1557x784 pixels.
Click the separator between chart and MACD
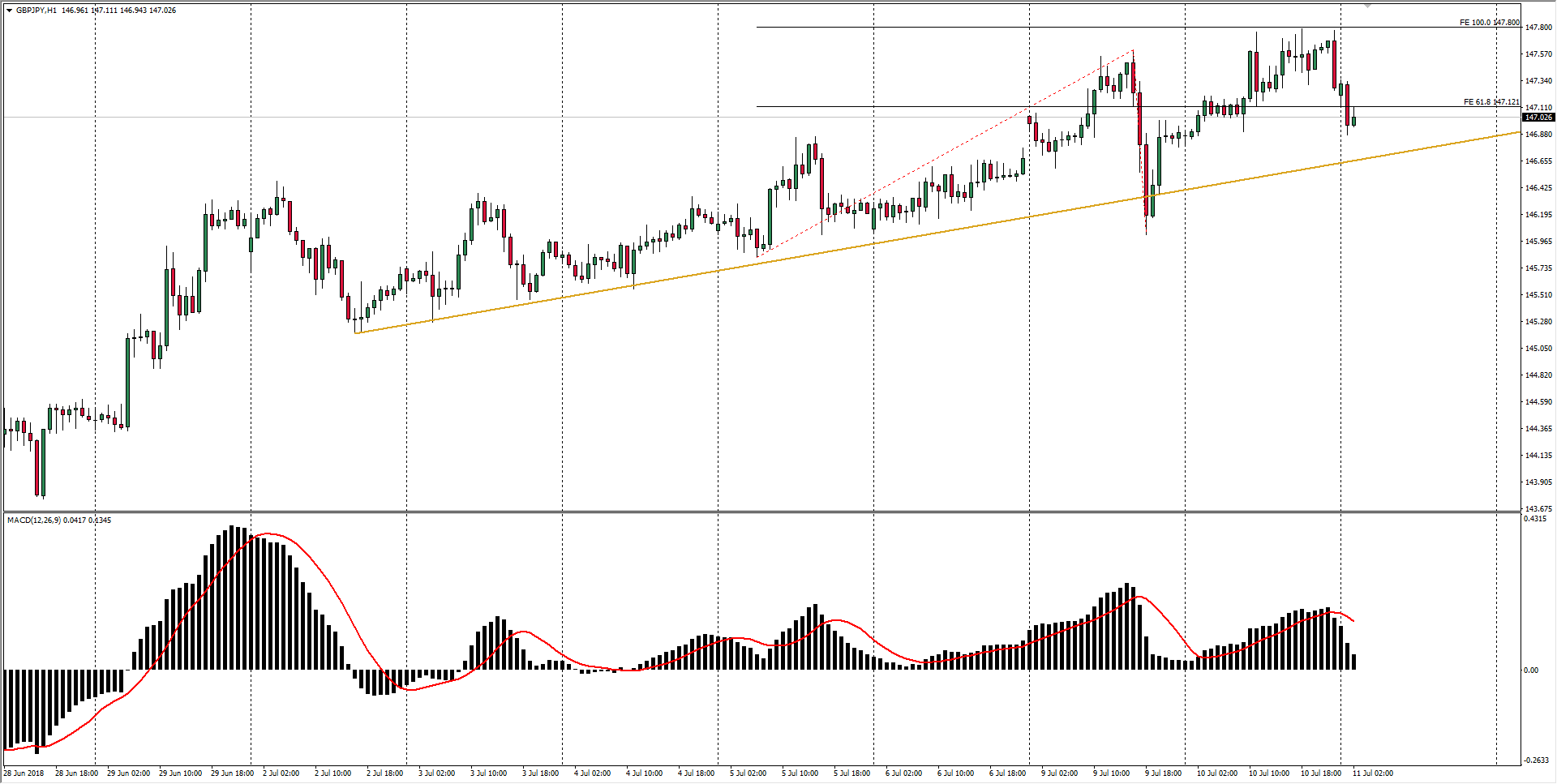(762, 512)
